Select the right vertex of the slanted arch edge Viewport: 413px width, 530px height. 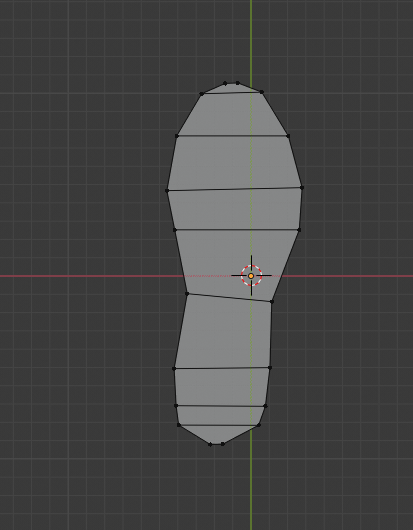tap(272, 302)
